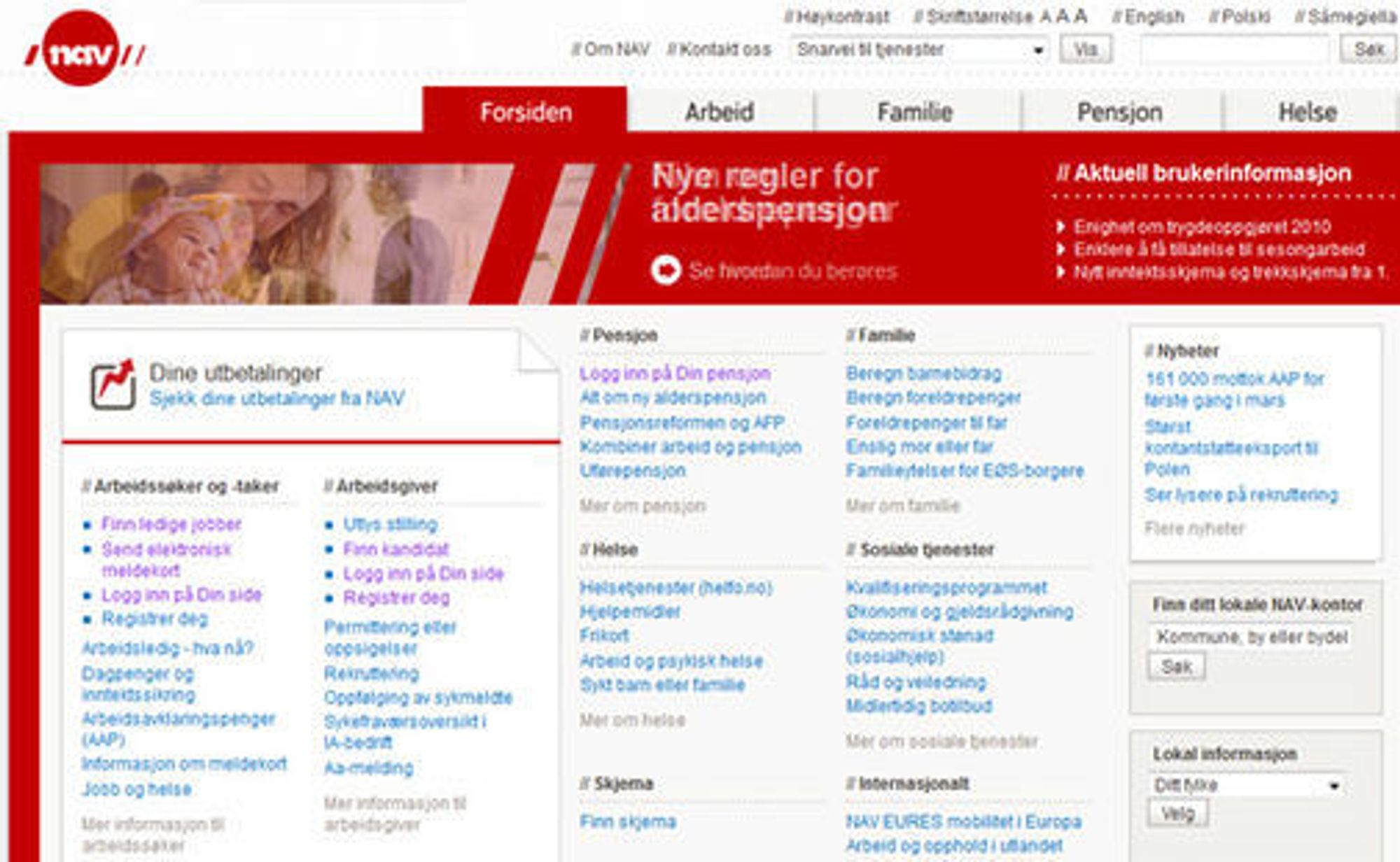Open Ser lysere på rekruttering news
The height and width of the screenshot is (862, 1400).
tap(1241, 495)
